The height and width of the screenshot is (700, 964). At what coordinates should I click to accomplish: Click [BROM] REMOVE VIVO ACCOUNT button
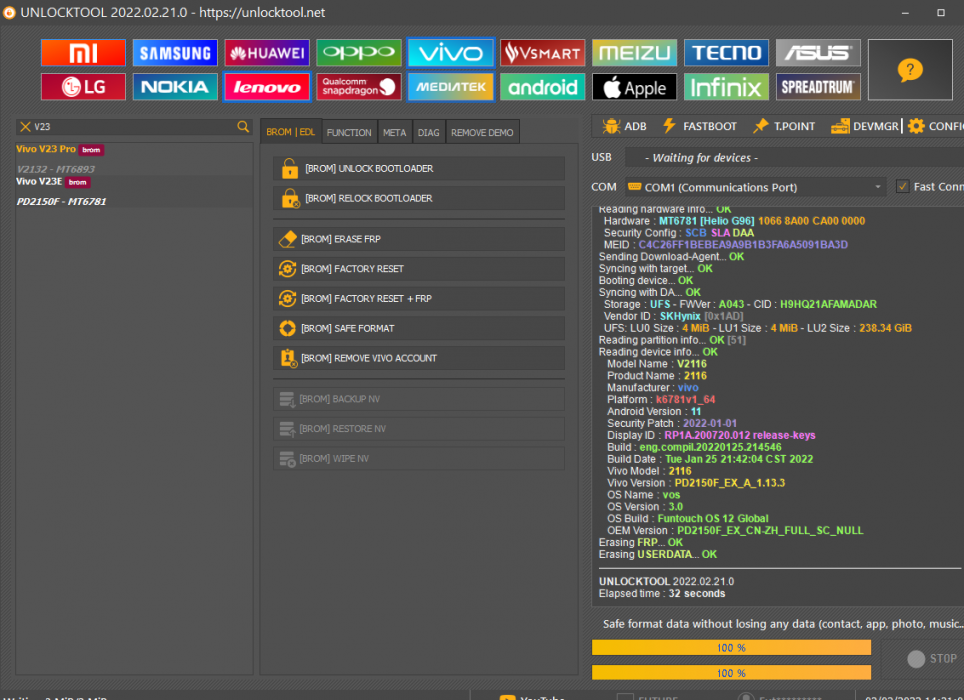tap(419, 358)
